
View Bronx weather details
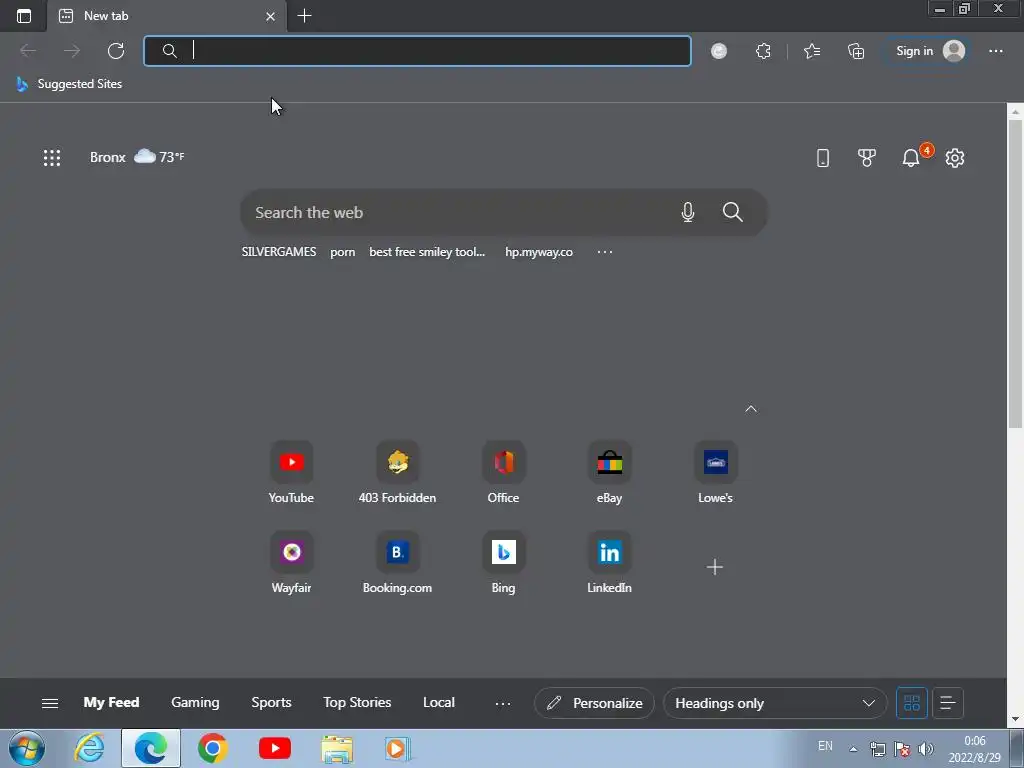137,157
